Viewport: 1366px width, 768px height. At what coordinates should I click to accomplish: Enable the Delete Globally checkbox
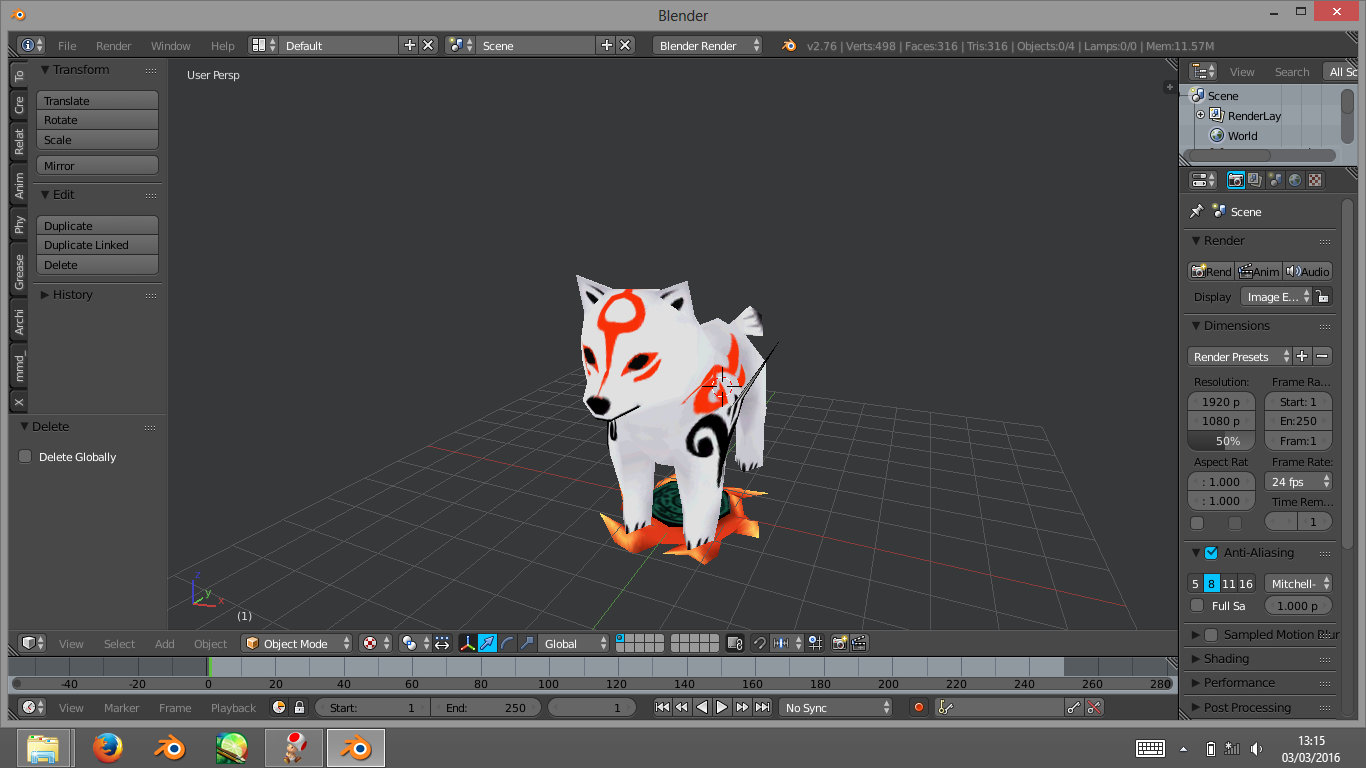coord(25,456)
